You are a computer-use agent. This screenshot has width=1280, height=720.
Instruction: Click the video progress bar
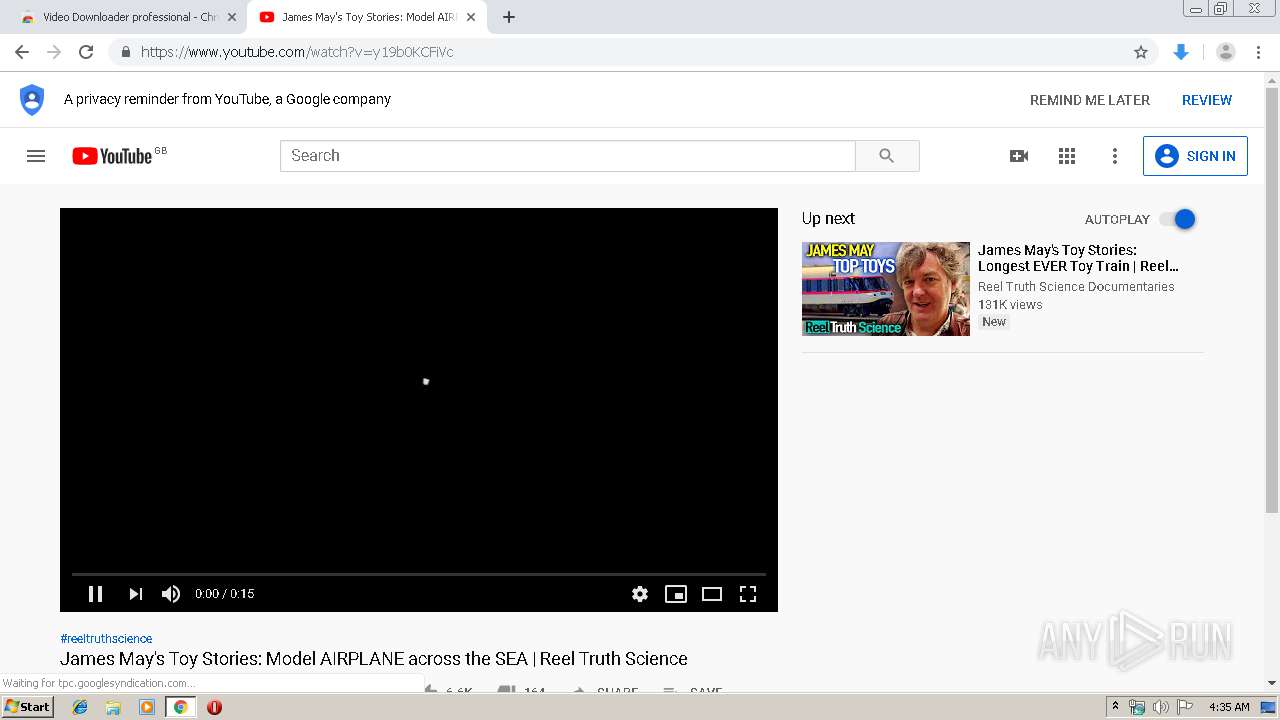419,574
